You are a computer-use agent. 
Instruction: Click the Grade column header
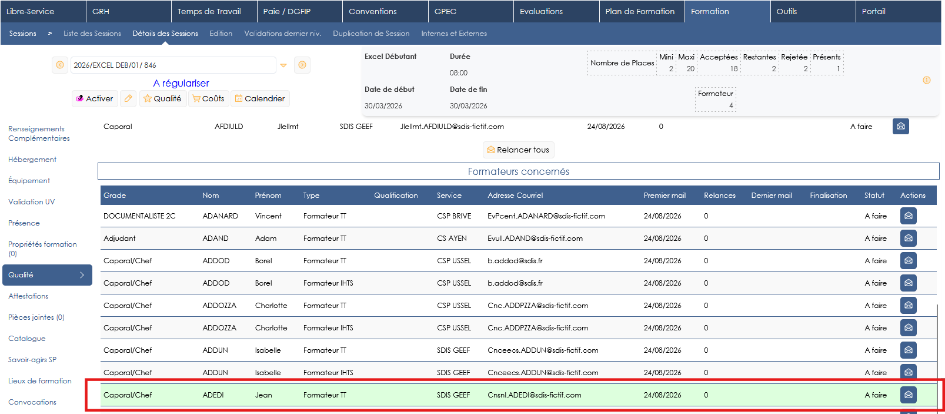[x=115, y=195]
